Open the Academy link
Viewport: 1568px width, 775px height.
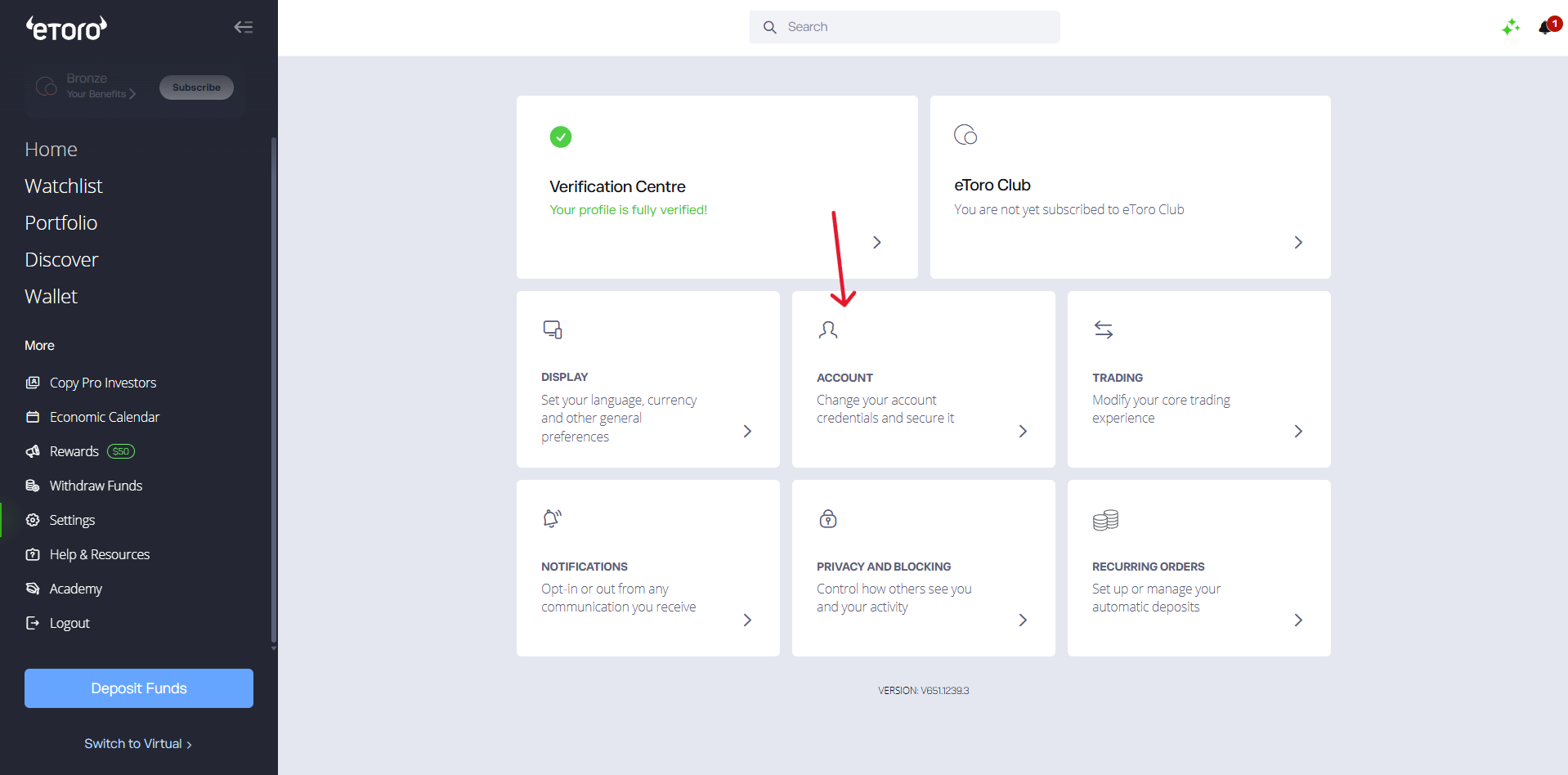(x=76, y=589)
